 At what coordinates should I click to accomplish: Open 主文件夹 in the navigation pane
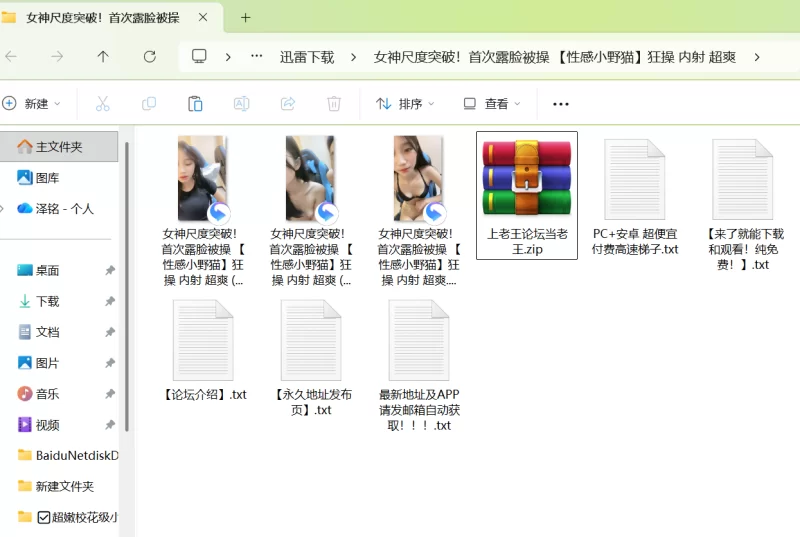click(59, 147)
